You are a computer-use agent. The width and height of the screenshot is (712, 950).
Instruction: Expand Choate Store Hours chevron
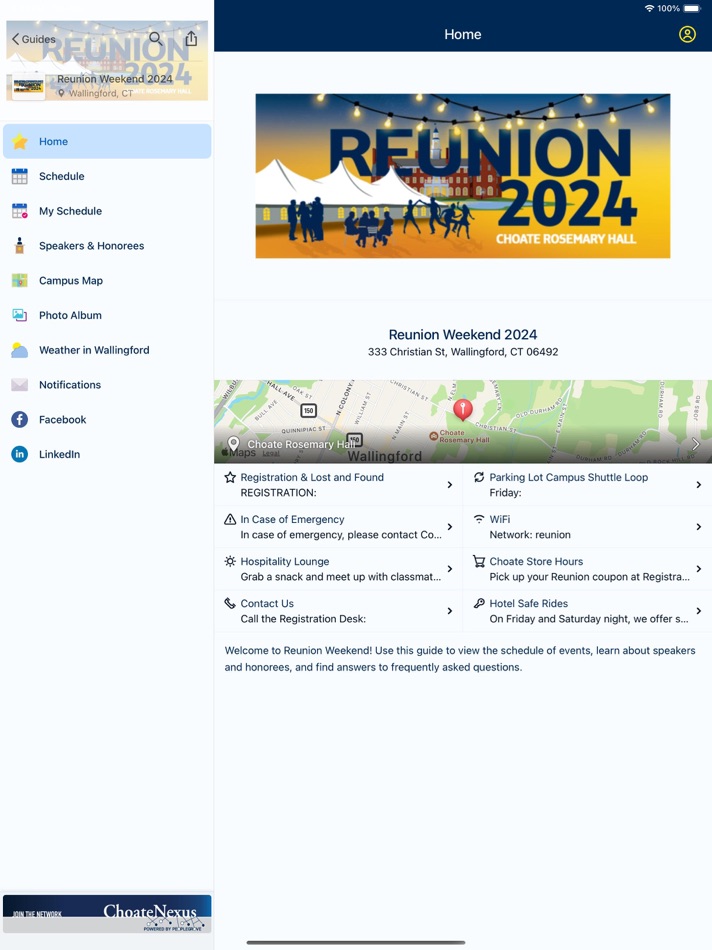click(x=699, y=569)
